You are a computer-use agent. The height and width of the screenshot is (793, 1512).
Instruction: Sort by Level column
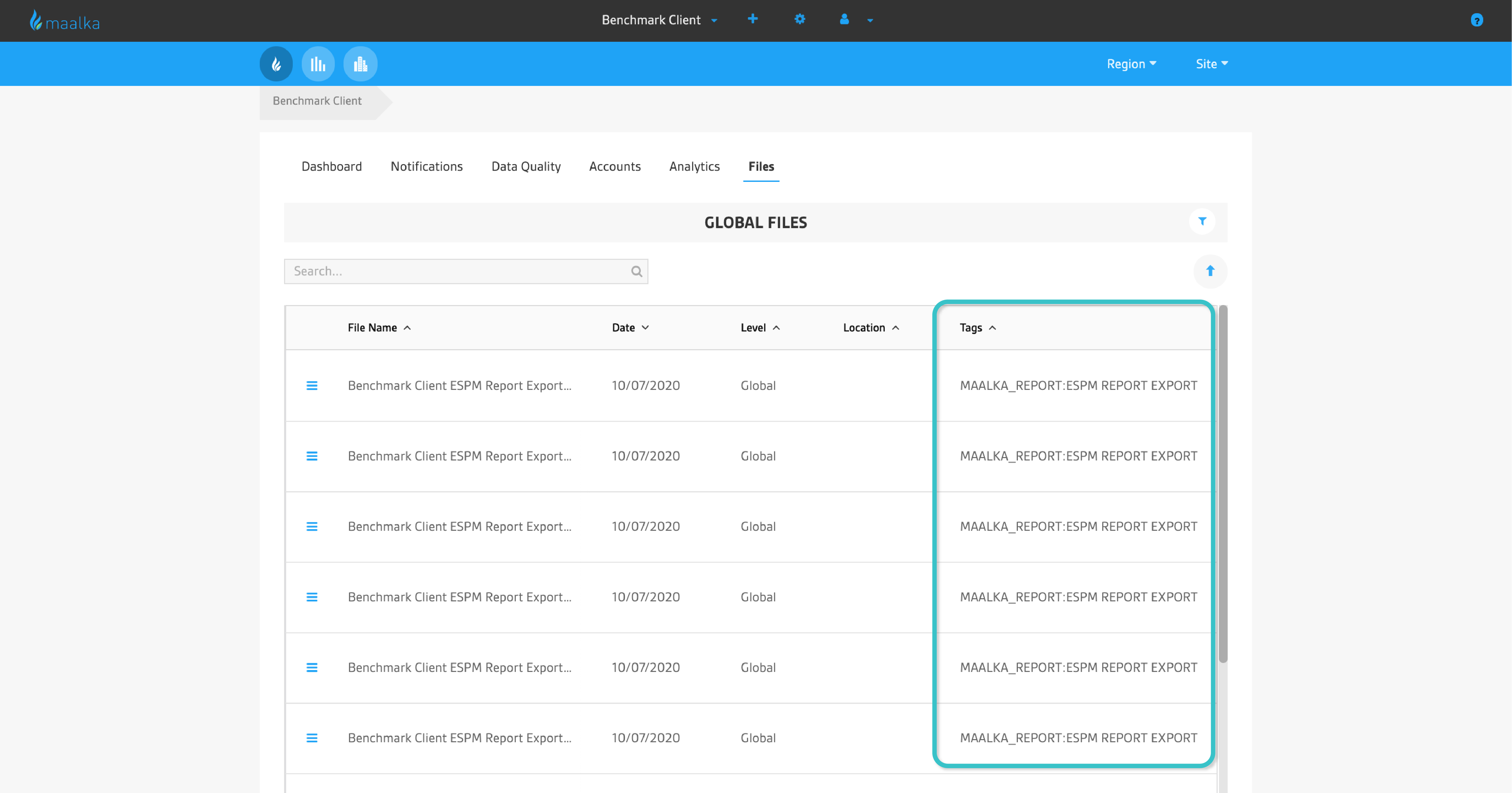click(760, 328)
